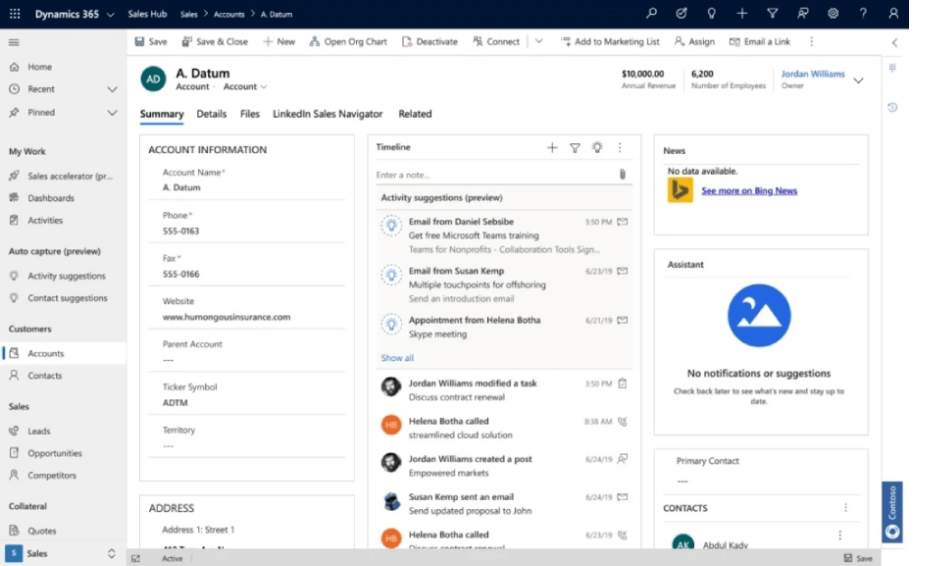927x566 pixels.
Task: Open command bar overflow more options
Action: (811, 41)
